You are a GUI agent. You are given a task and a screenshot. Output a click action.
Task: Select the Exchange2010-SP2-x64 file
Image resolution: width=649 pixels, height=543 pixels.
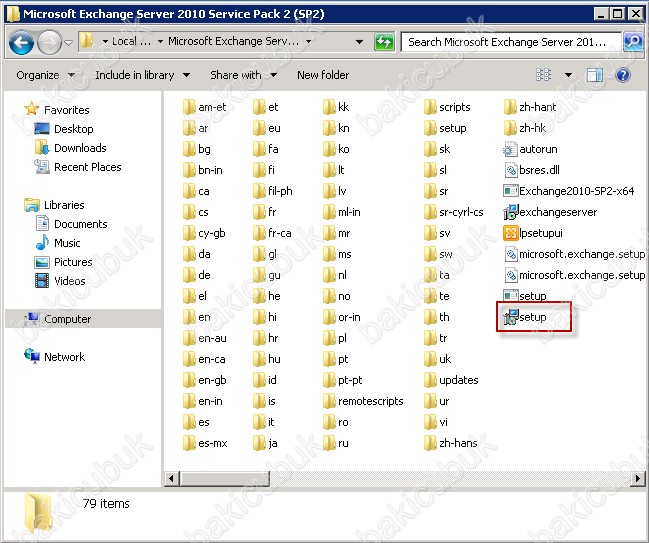[x=569, y=191]
